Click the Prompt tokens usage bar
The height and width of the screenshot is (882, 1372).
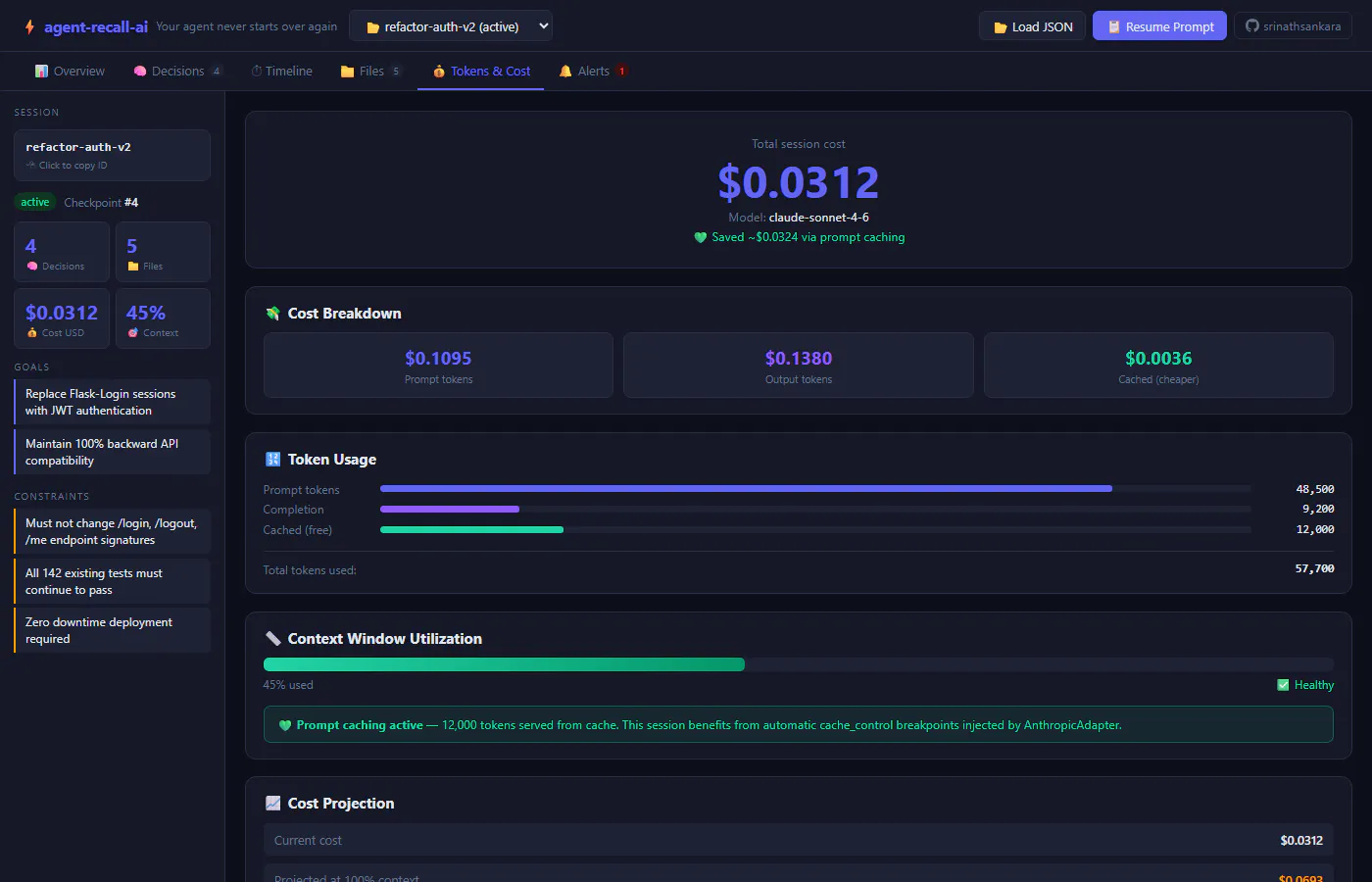pos(815,488)
